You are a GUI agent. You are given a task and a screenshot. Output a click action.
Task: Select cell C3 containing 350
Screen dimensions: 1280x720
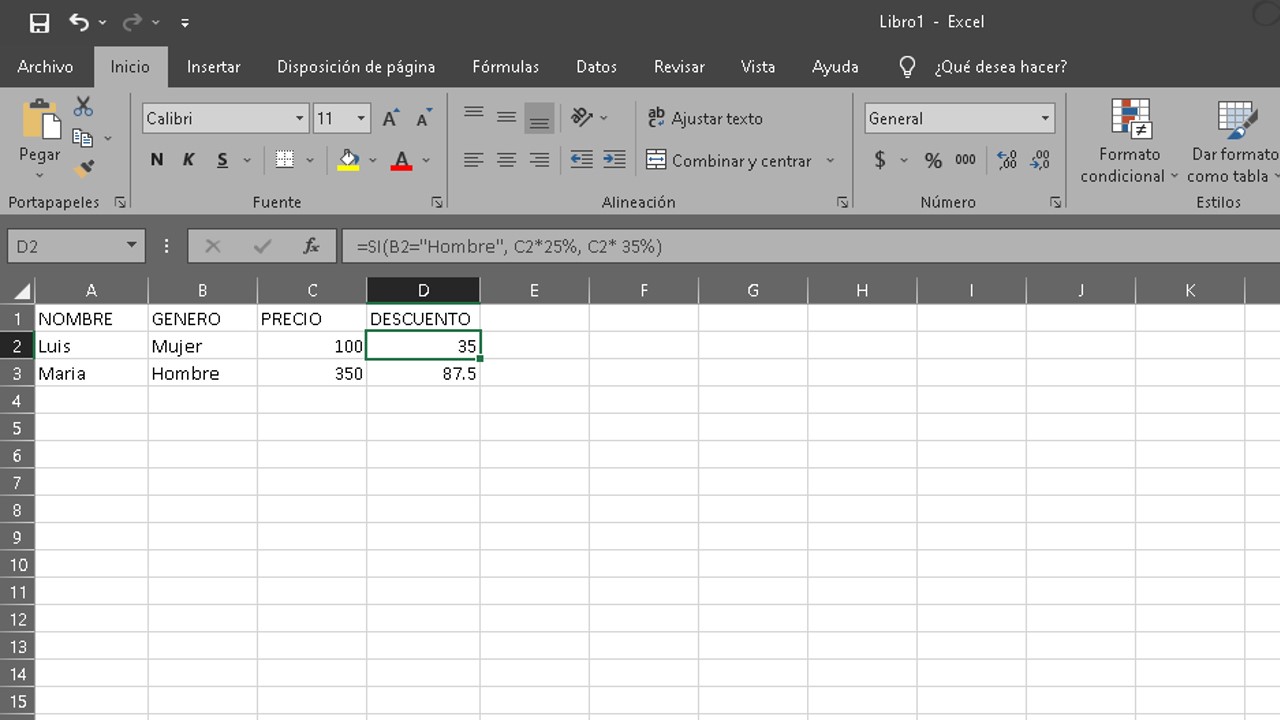312,374
